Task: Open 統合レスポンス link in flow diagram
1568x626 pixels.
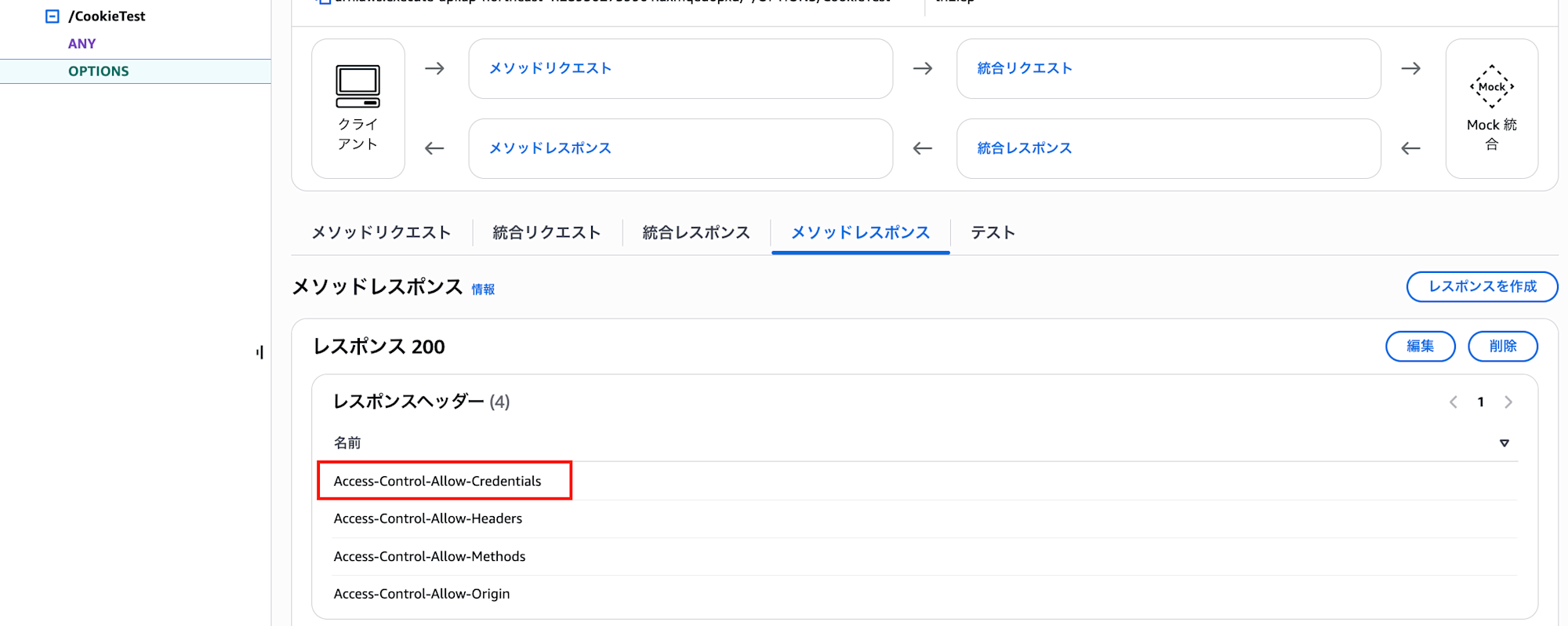Action: (1024, 148)
